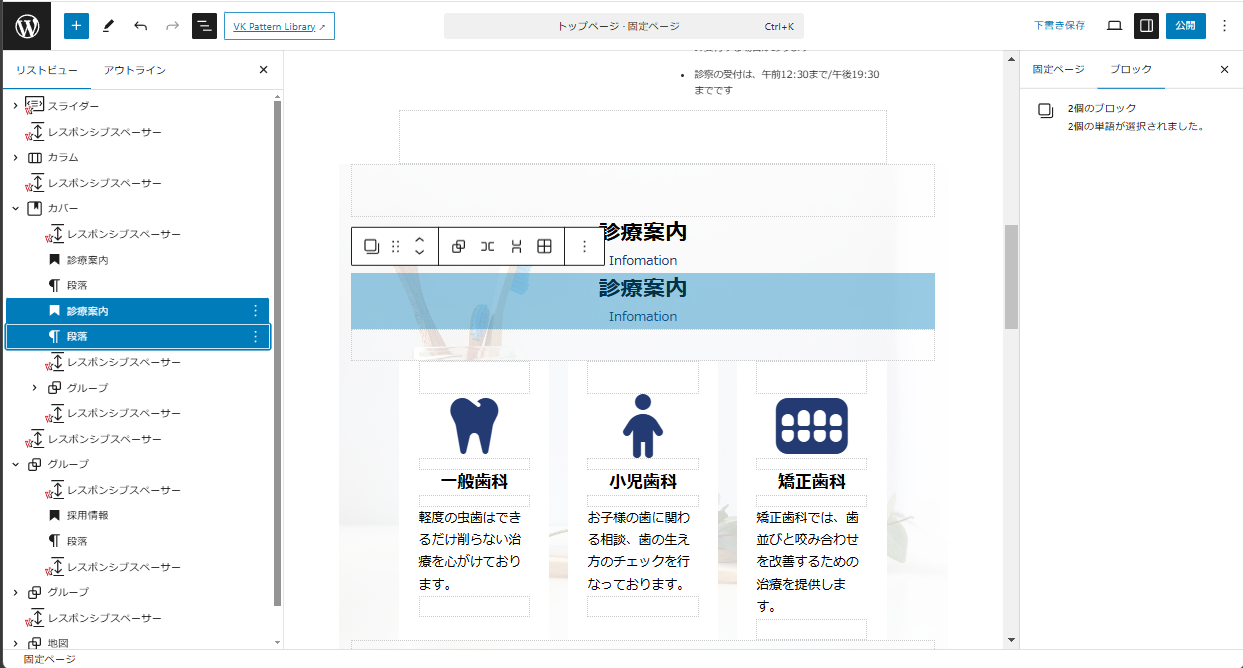Convert selected blocks to grid layout

coord(545,246)
